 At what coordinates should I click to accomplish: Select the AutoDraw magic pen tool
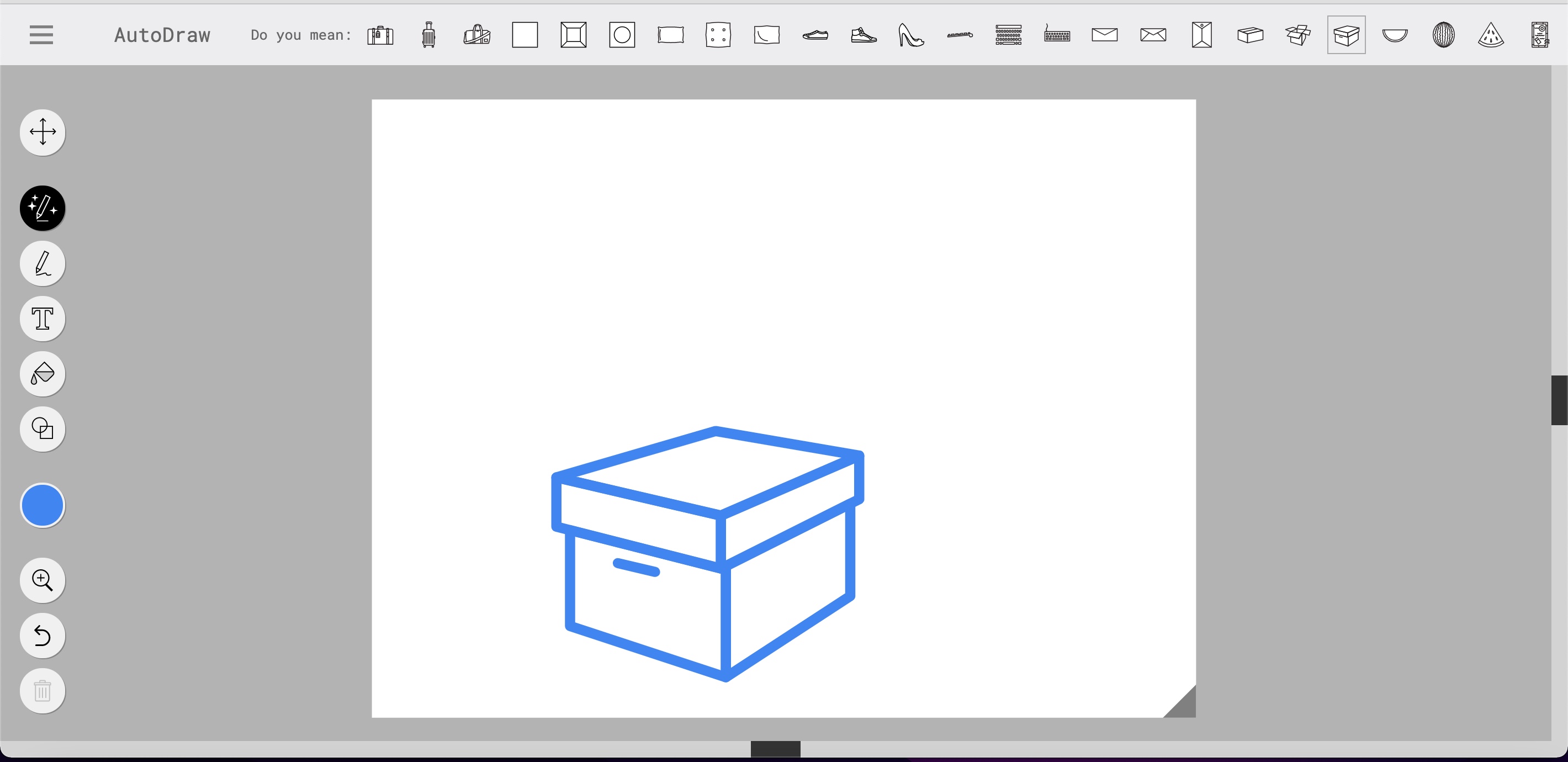pyautogui.click(x=43, y=208)
